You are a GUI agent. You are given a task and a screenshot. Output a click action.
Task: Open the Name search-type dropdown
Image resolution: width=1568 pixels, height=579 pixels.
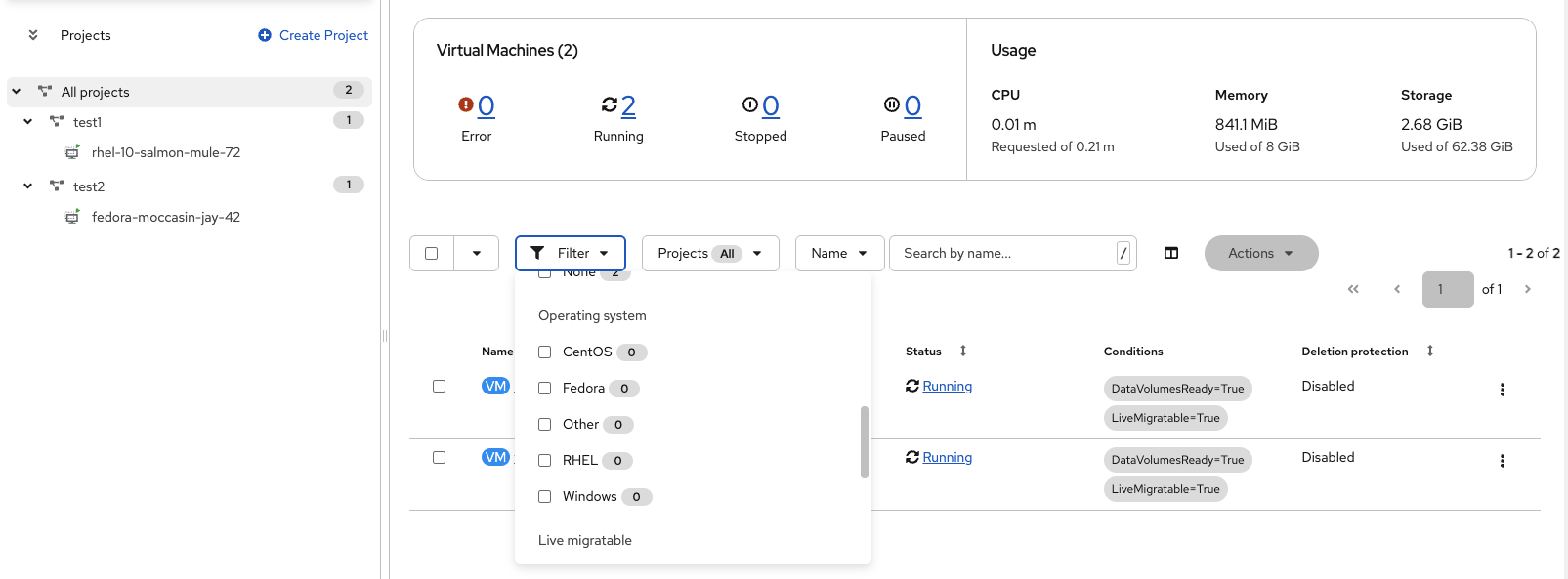839,253
